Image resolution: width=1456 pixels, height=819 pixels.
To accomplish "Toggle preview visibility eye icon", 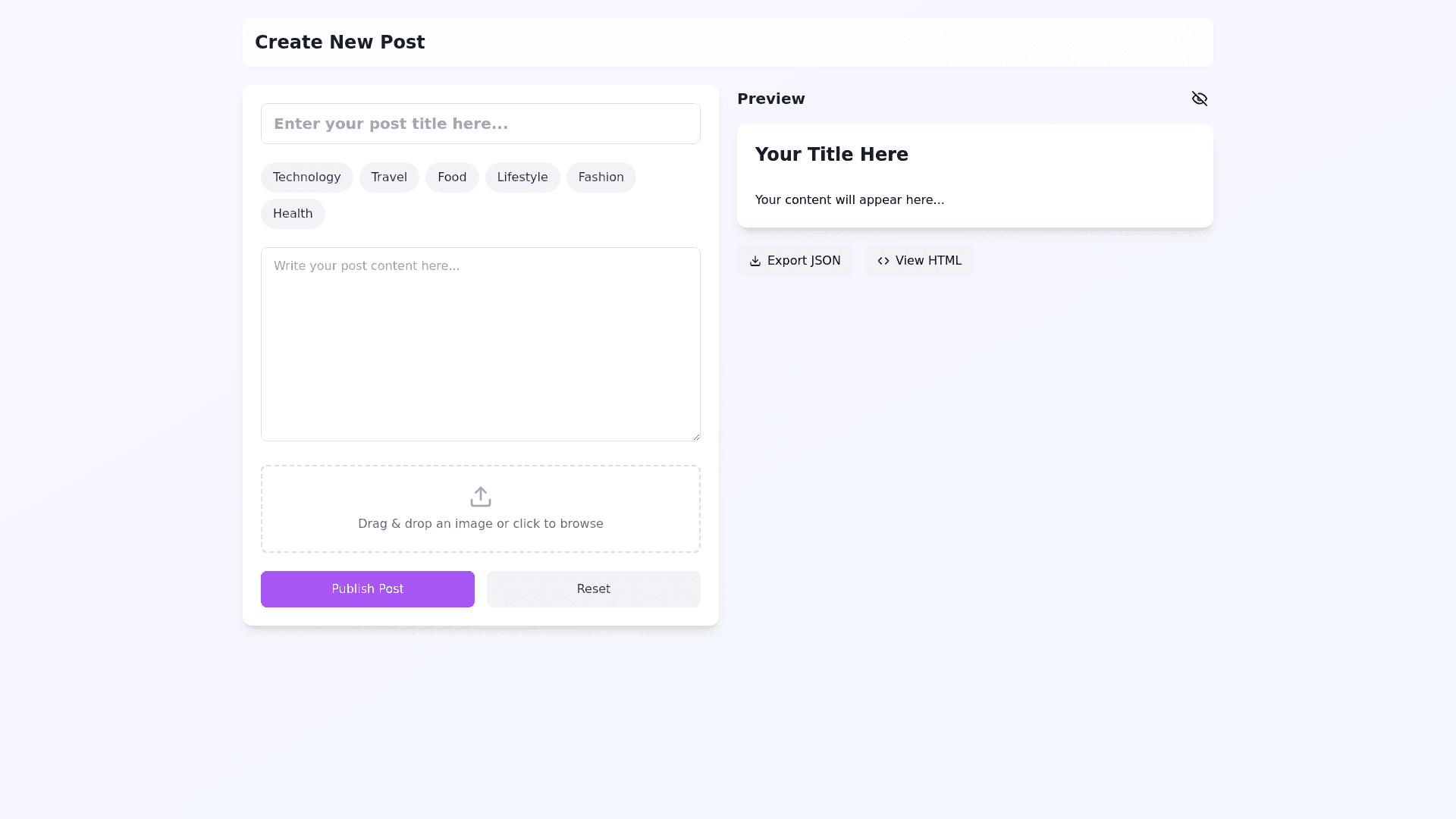I will pyautogui.click(x=1199, y=99).
